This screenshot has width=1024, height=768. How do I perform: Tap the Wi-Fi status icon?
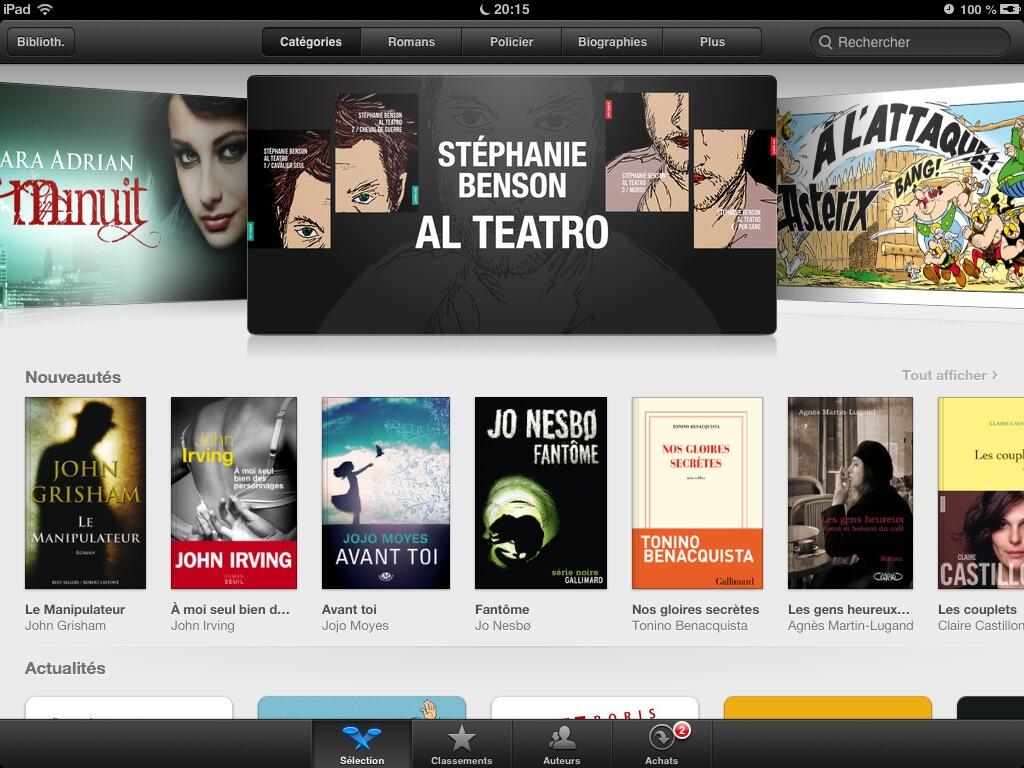[x=45, y=9]
